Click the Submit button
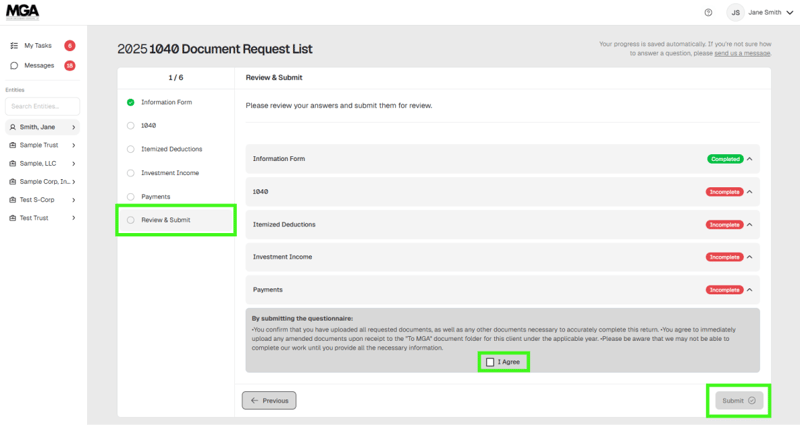Image resolution: width=800 pixels, height=425 pixels. click(x=739, y=401)
